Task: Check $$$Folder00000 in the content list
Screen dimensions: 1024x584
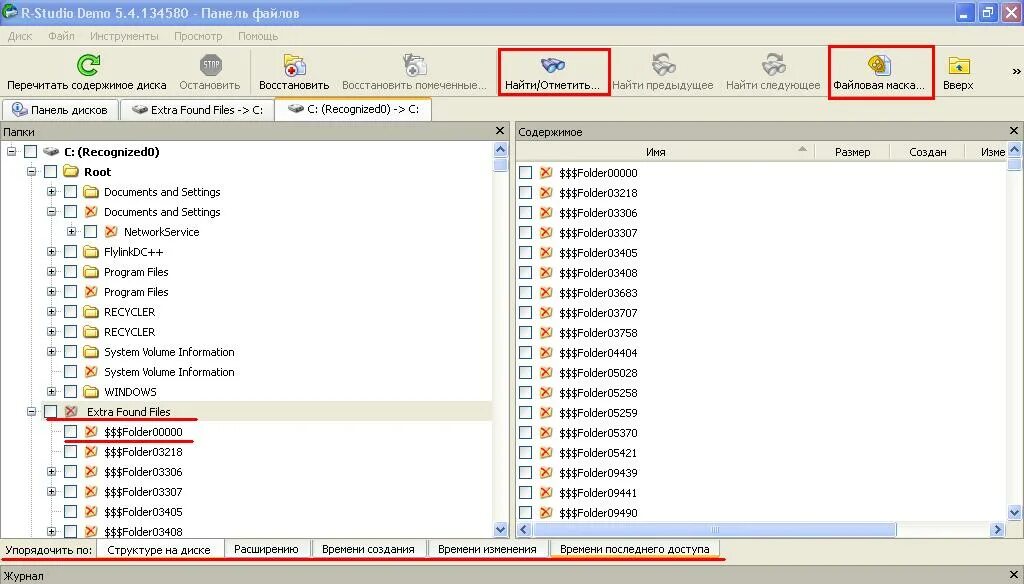Action: (525, 172)
